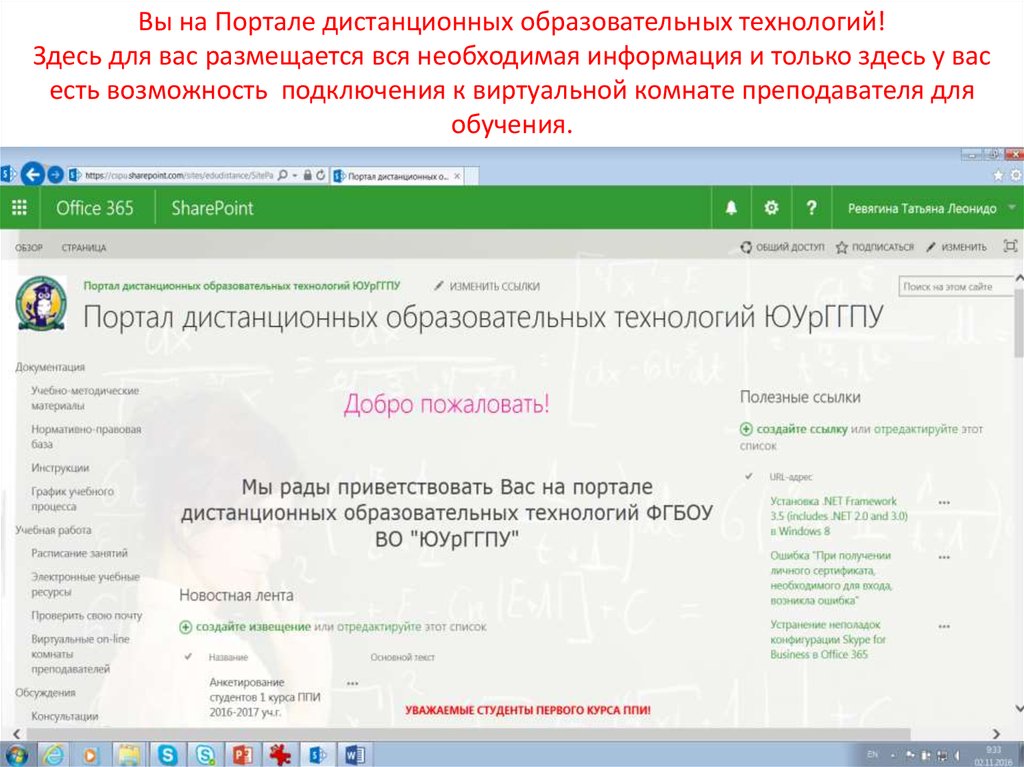Click the vertical scrollbar down arrow
This screenshot has height=767, width=1024.
pos(1018,708)
